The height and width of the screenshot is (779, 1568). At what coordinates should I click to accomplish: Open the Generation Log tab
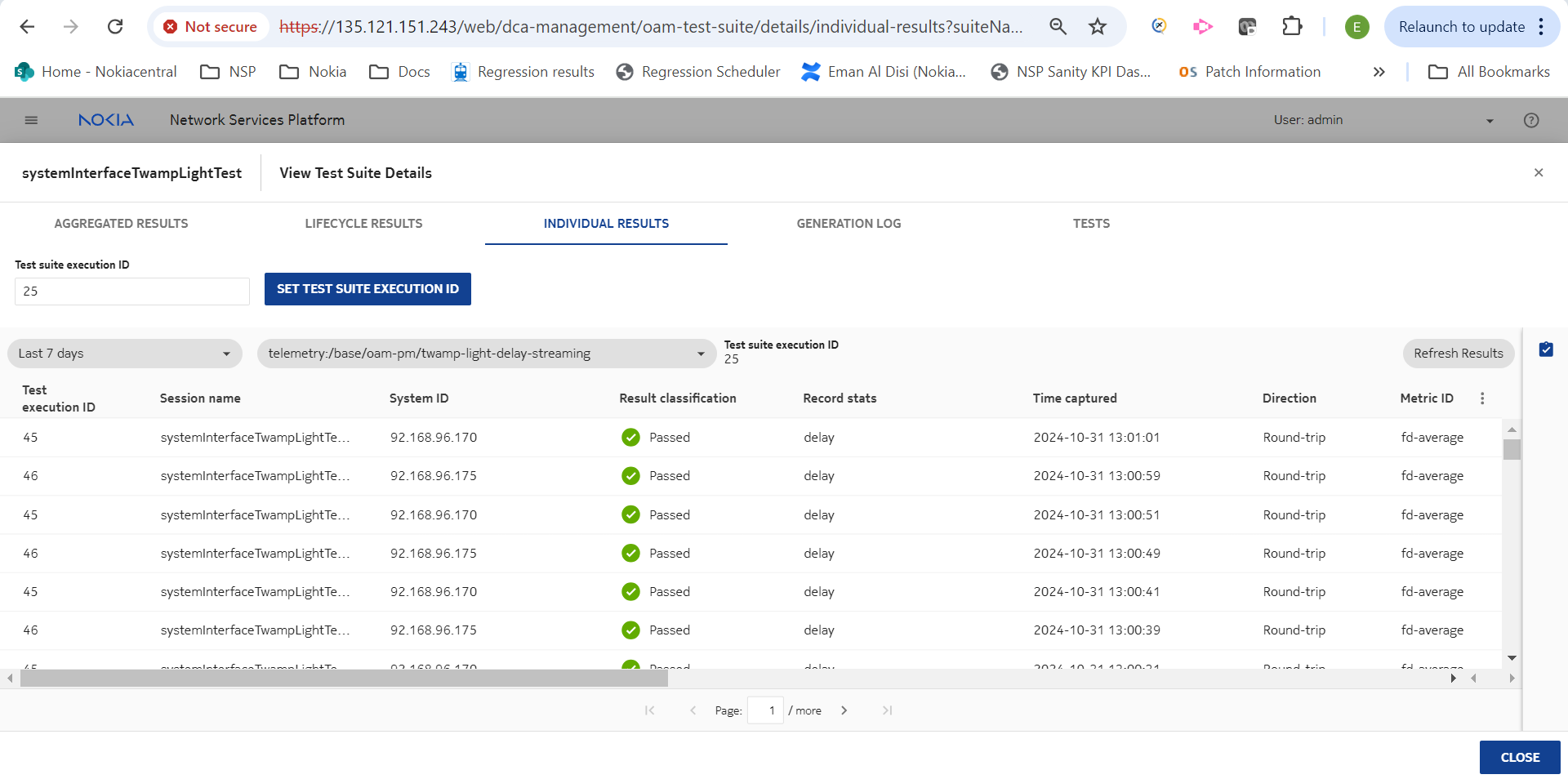pyautogui.click(x=849, y=224)
